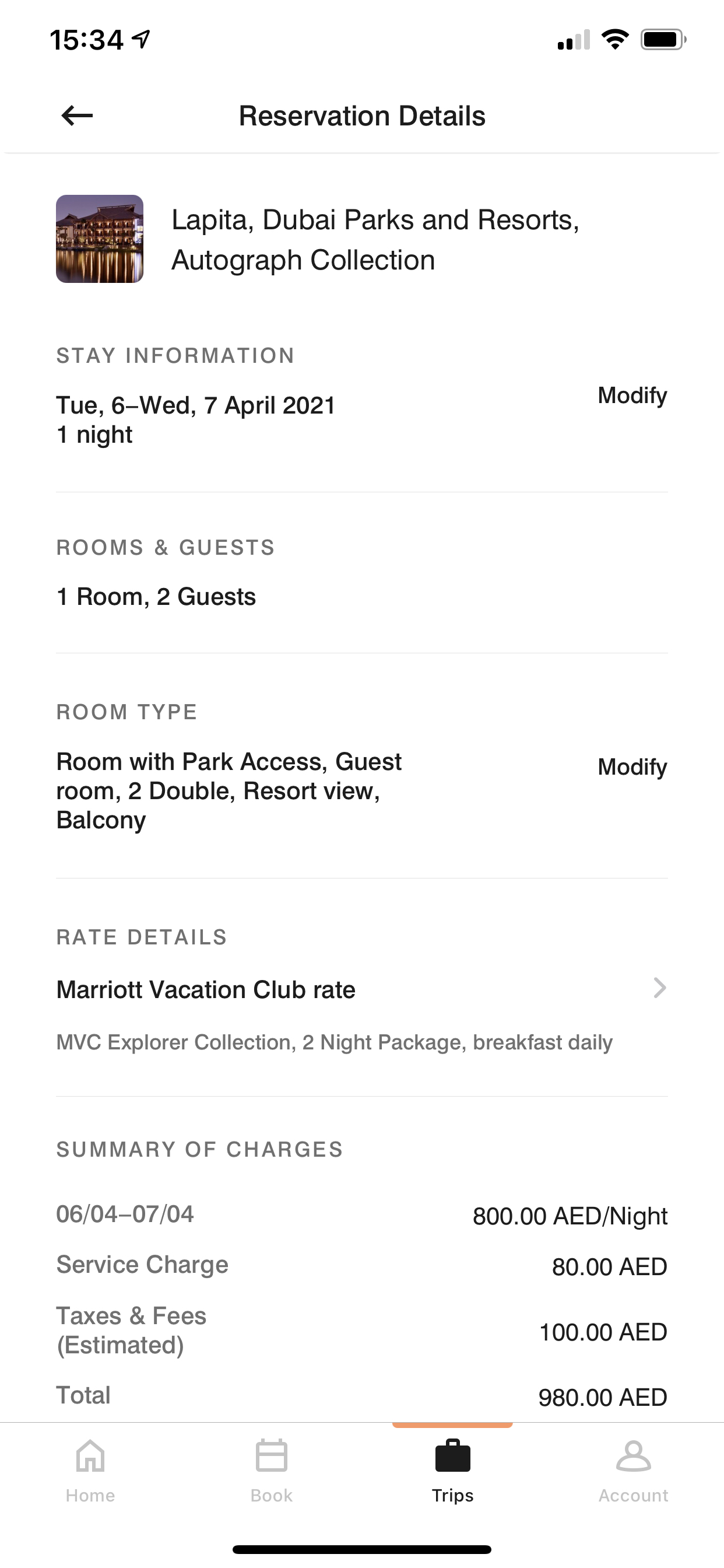Tap the back arrow icon
The image size is (724, 1568).
tap(78, 115)
